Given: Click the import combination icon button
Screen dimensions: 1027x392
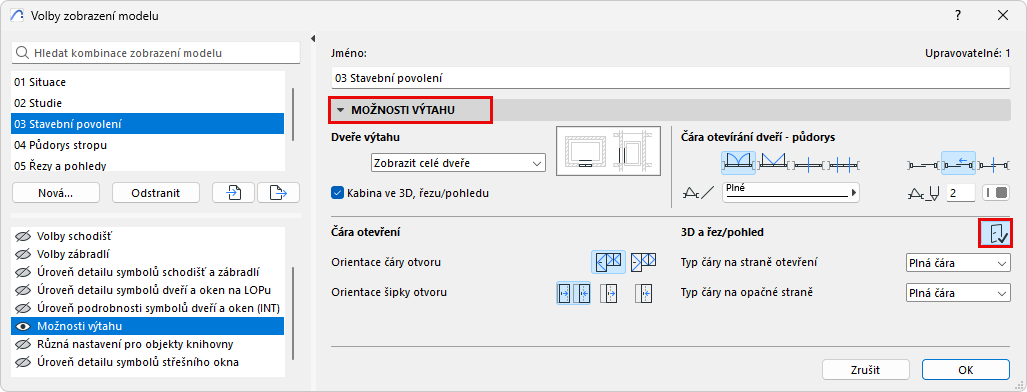Looking at the screenshot, I should (x=233, y=192).
